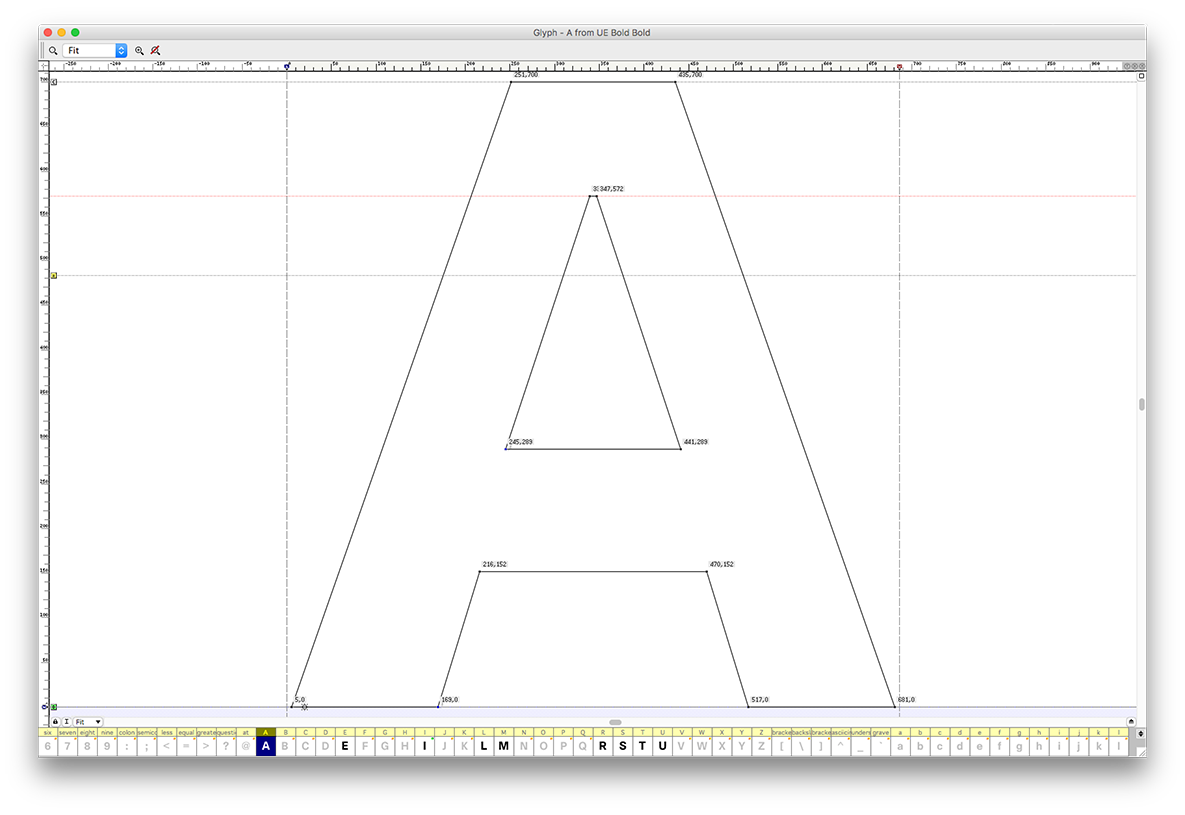Image resolution: width=1185 pixels, height=815 pixels.
Task: Click the right sidebearing marker on ruler
Action: [x=899, y=67]
